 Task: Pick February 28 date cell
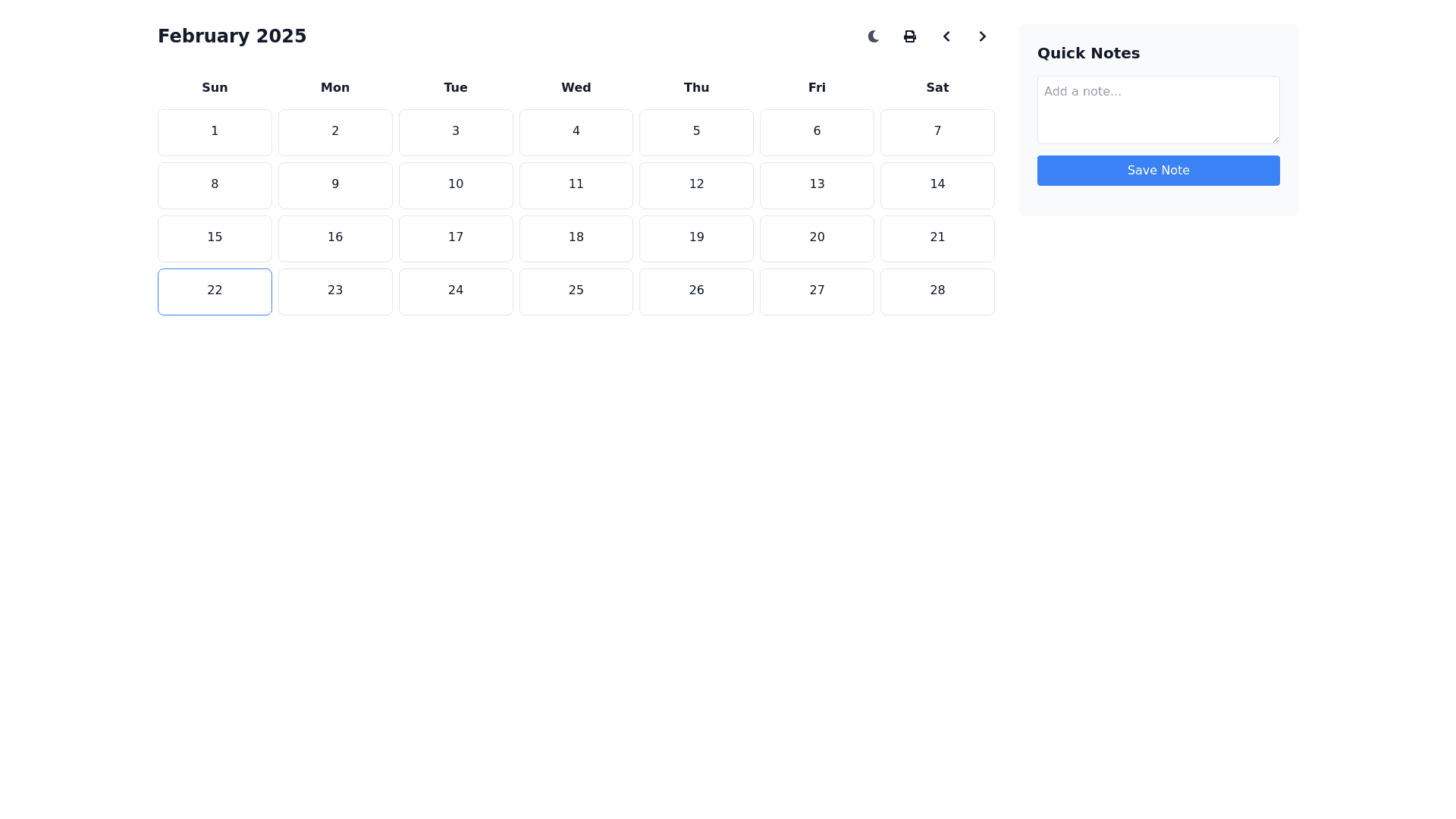tap(937, 292)
